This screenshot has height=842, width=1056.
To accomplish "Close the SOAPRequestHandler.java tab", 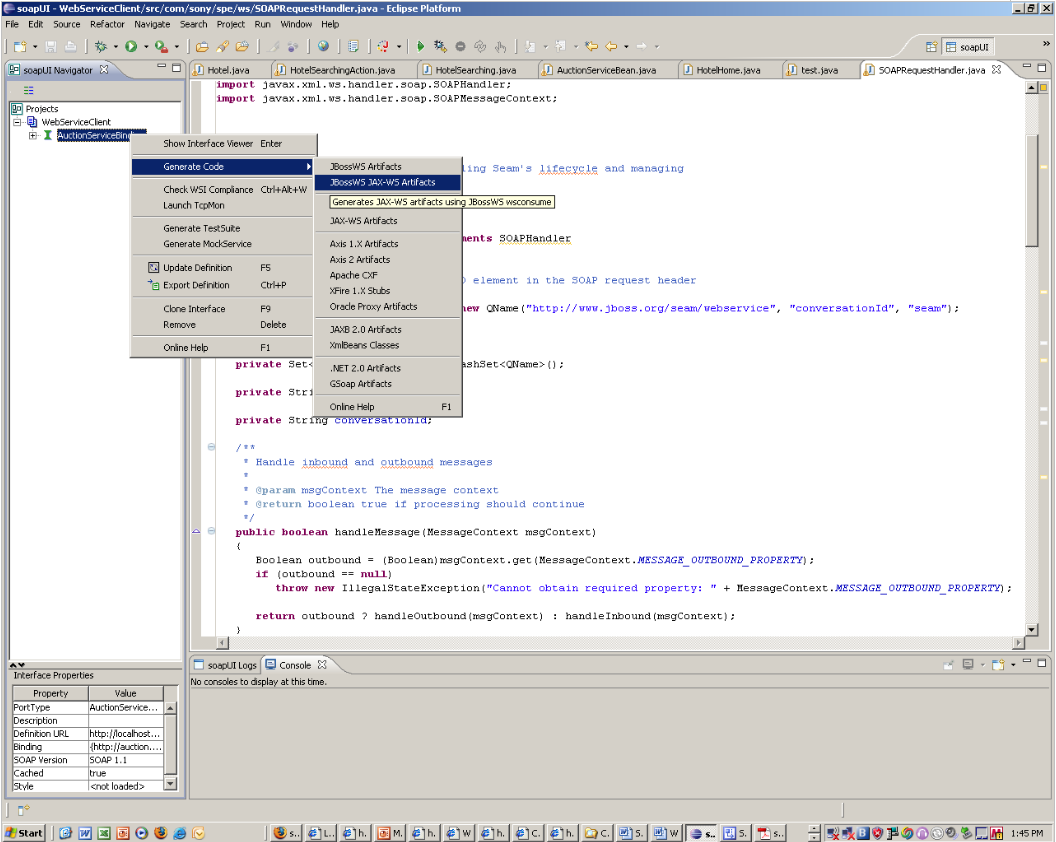I will tap(997, 69).
